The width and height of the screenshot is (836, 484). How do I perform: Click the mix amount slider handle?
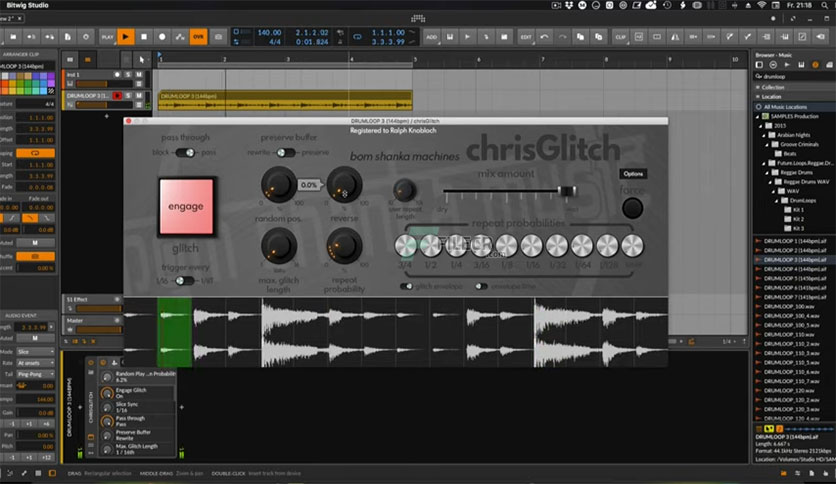[x=567, y=190]
